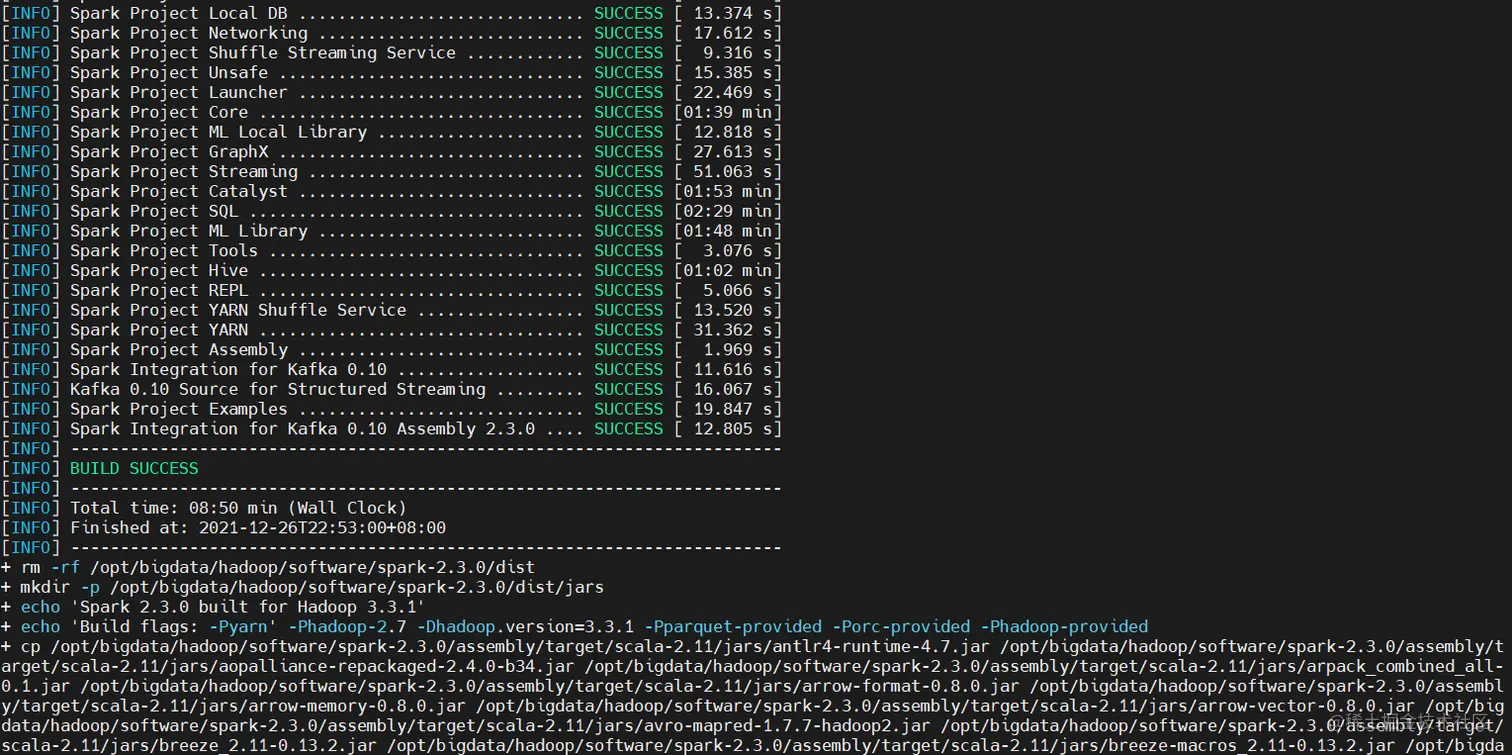Select 'Spark Project Streaming' log text

(x=184, y=172)
